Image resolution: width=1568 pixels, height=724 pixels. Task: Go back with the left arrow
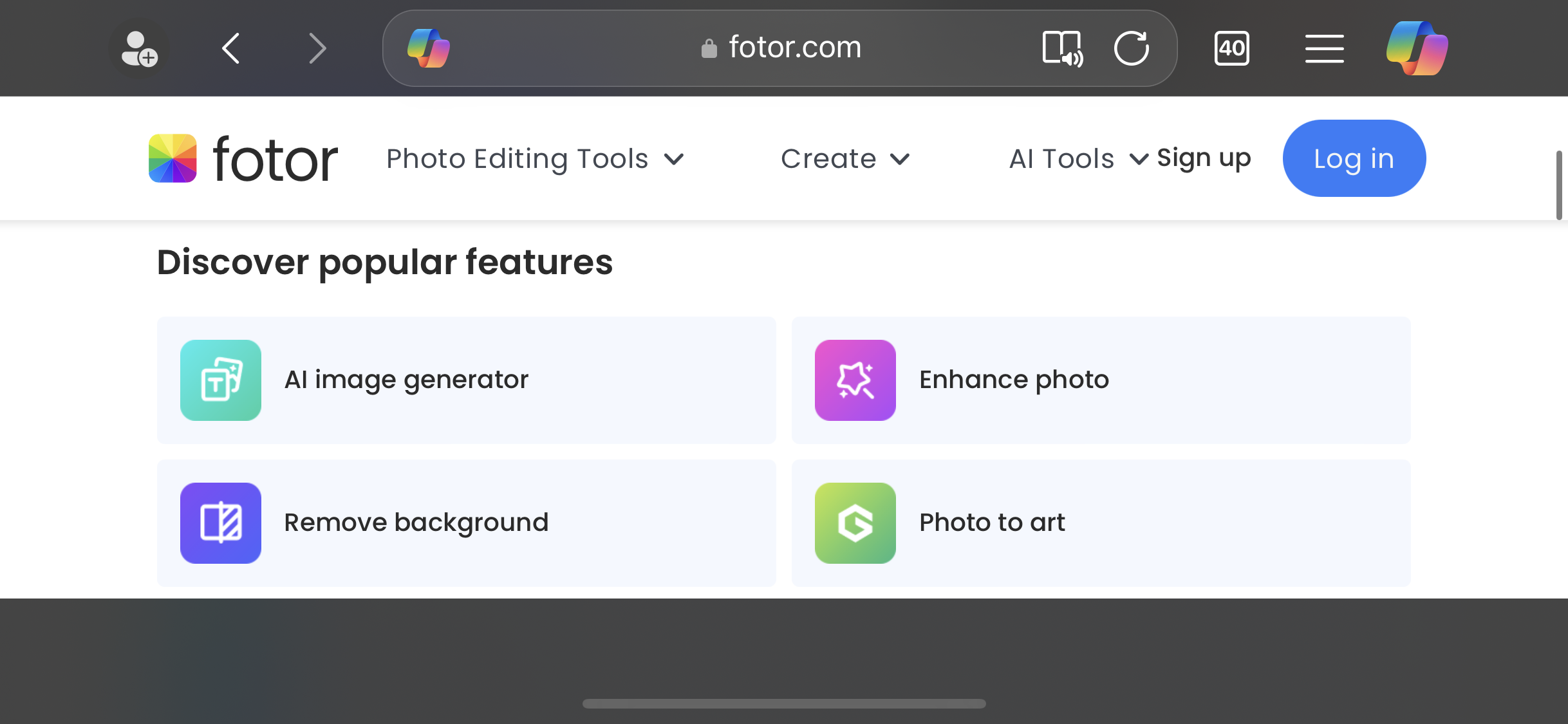point(231,48)
